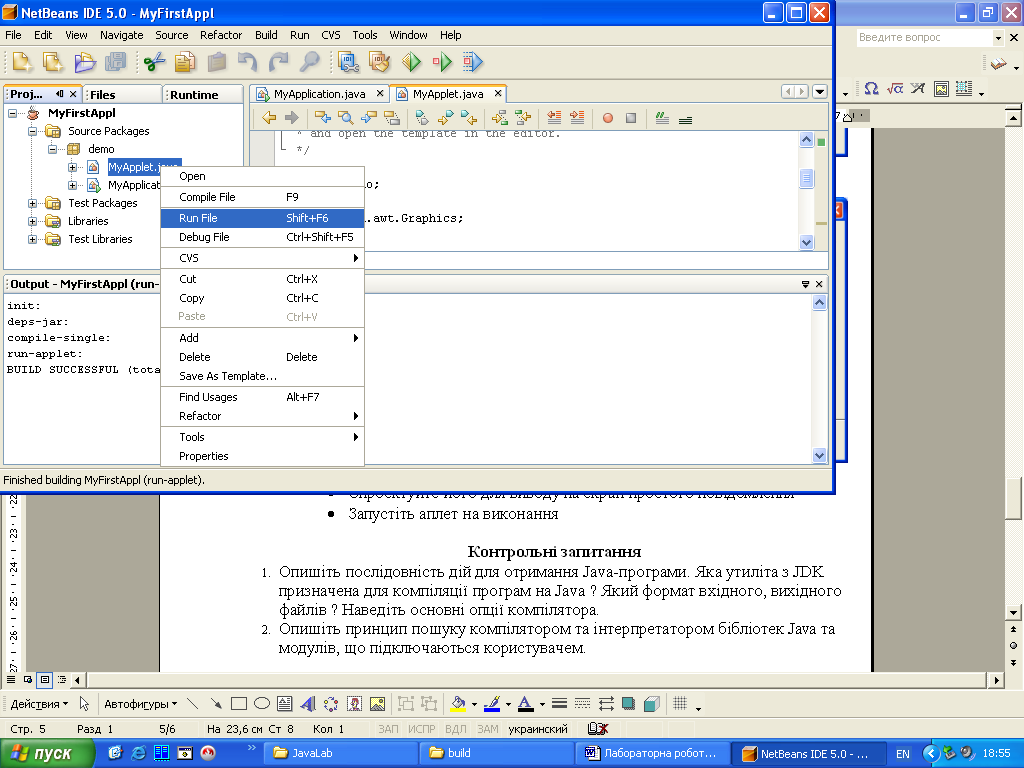Image resolution: width=1024 pixels, height=768 pixels.
Task: Click the Shift Line Right icon
Action: [577, 118]
